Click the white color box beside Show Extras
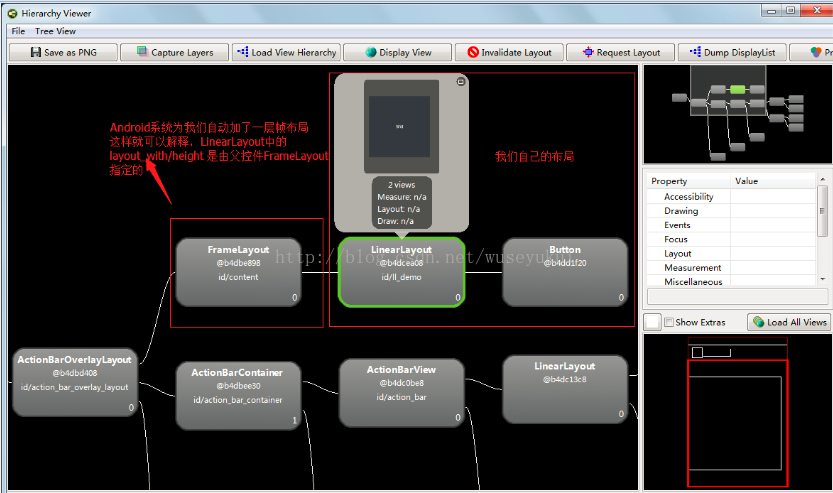The height and width of the screenshot is (493, 833). [652, 322]
